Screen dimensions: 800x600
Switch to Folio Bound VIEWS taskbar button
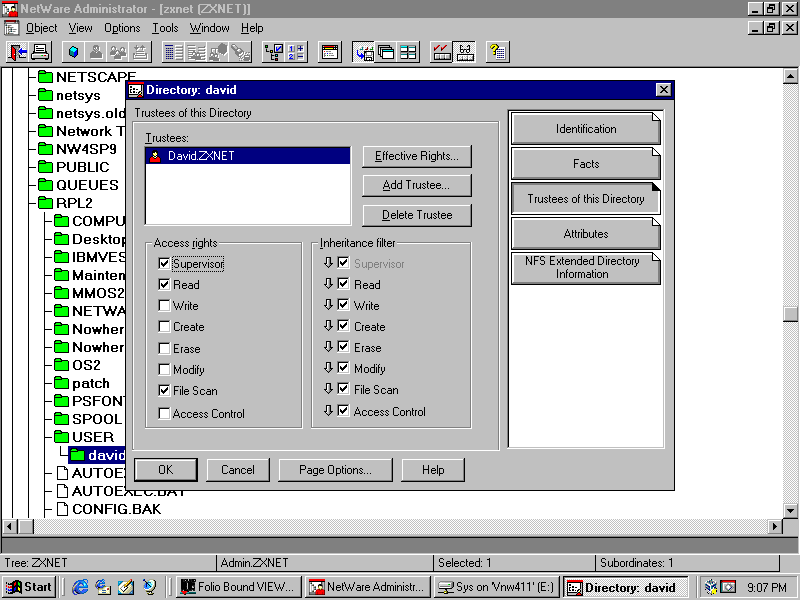pyautogui.click(x=239, y=587)
